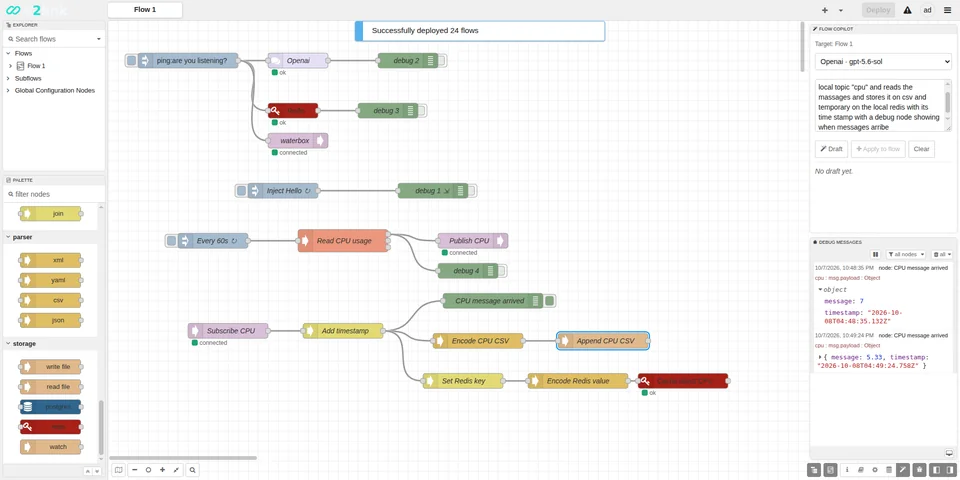Viewport: 960px width, 480px height.
Task: Add a new flow with plus icon
Action: pos(825,10)
